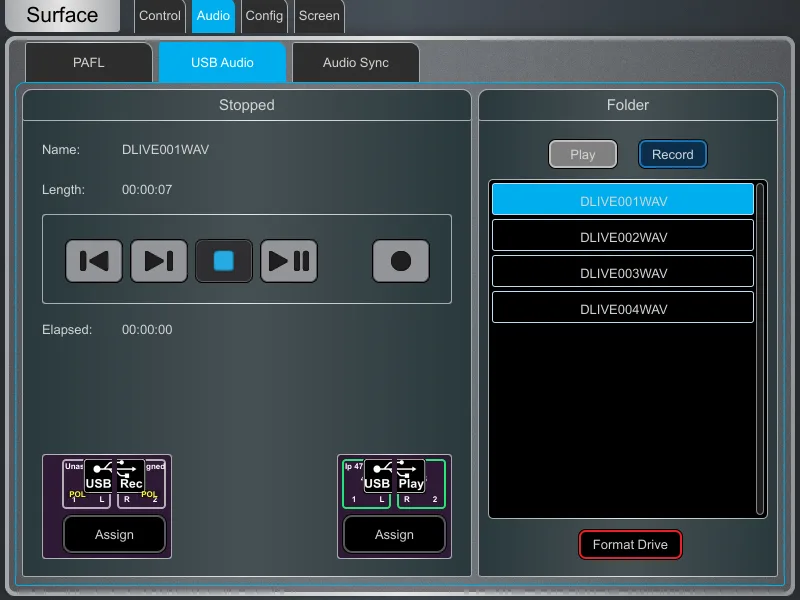This screenshot has width=800, height=600.
Task: Click the Surface header label
Action: [x=62, y=15]
